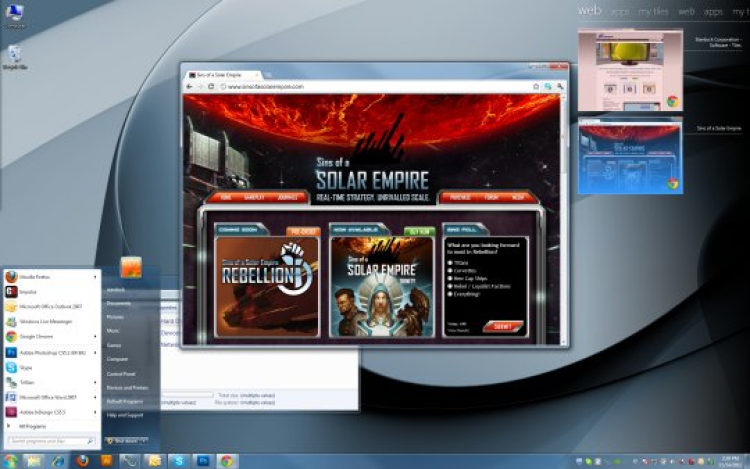The image size is (750, 469).
Task: Switch to the my files tab
Action: pos(653,12)
